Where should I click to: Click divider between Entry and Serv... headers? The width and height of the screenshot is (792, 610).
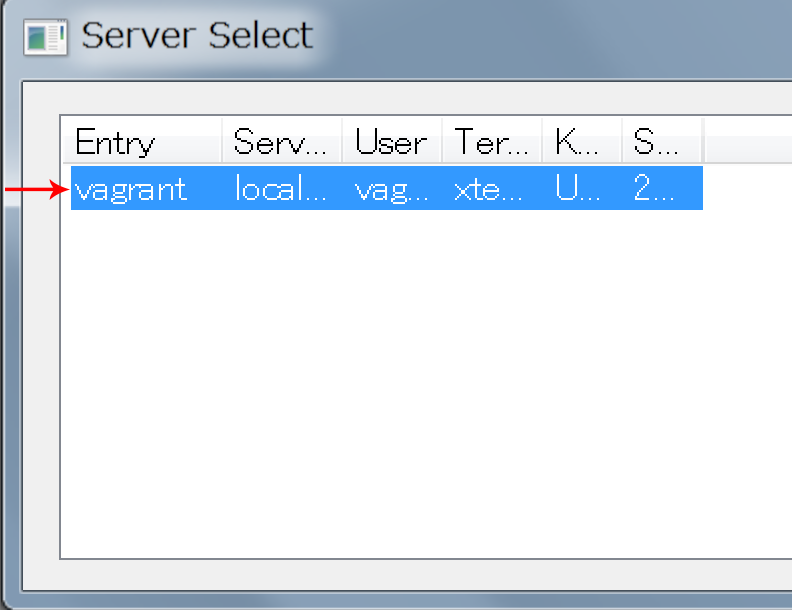click(x=223, y=142)
